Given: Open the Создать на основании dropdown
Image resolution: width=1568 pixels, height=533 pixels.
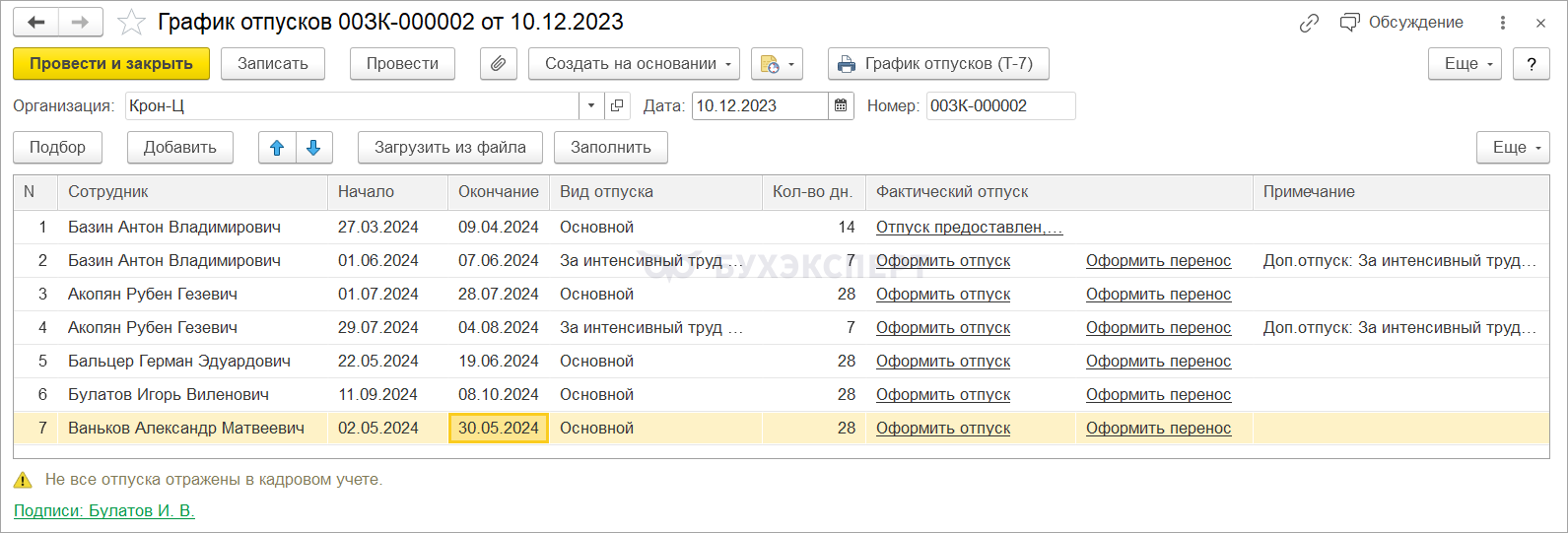Looking at the screenshot, I should pyautogui.click(x=635, y=64).
